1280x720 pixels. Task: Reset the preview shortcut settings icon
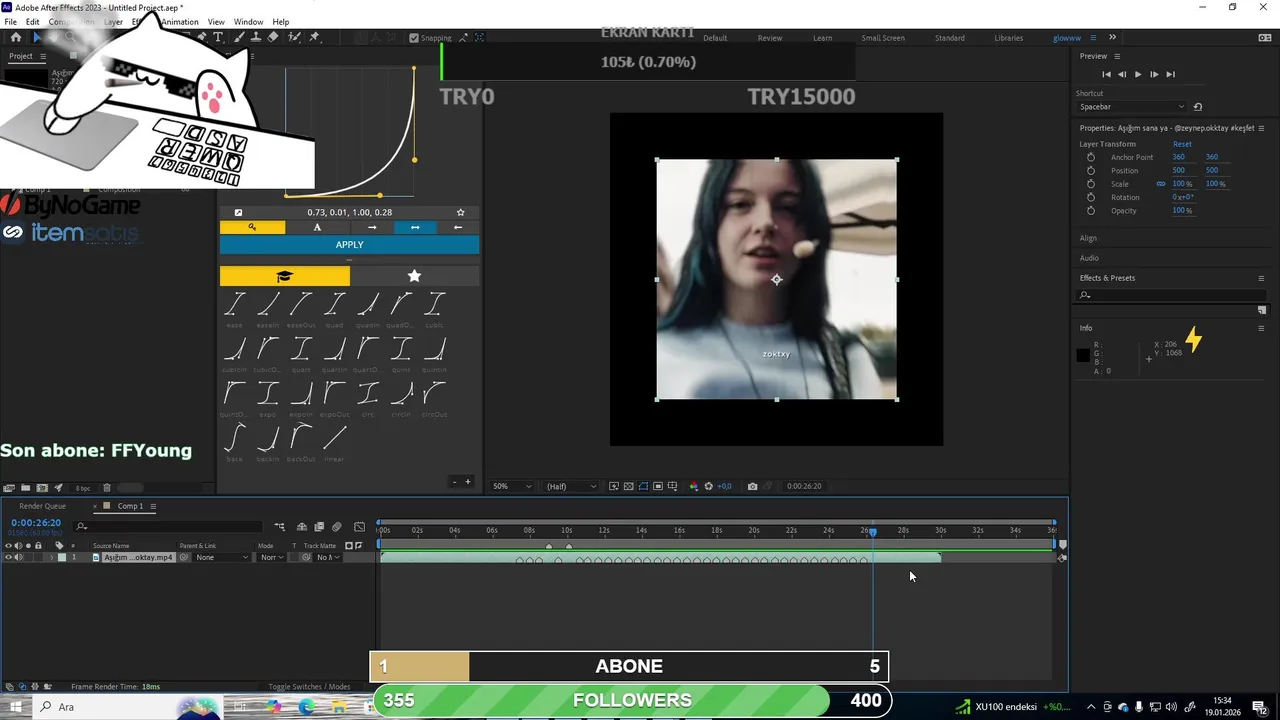(x=1198, y=106)
